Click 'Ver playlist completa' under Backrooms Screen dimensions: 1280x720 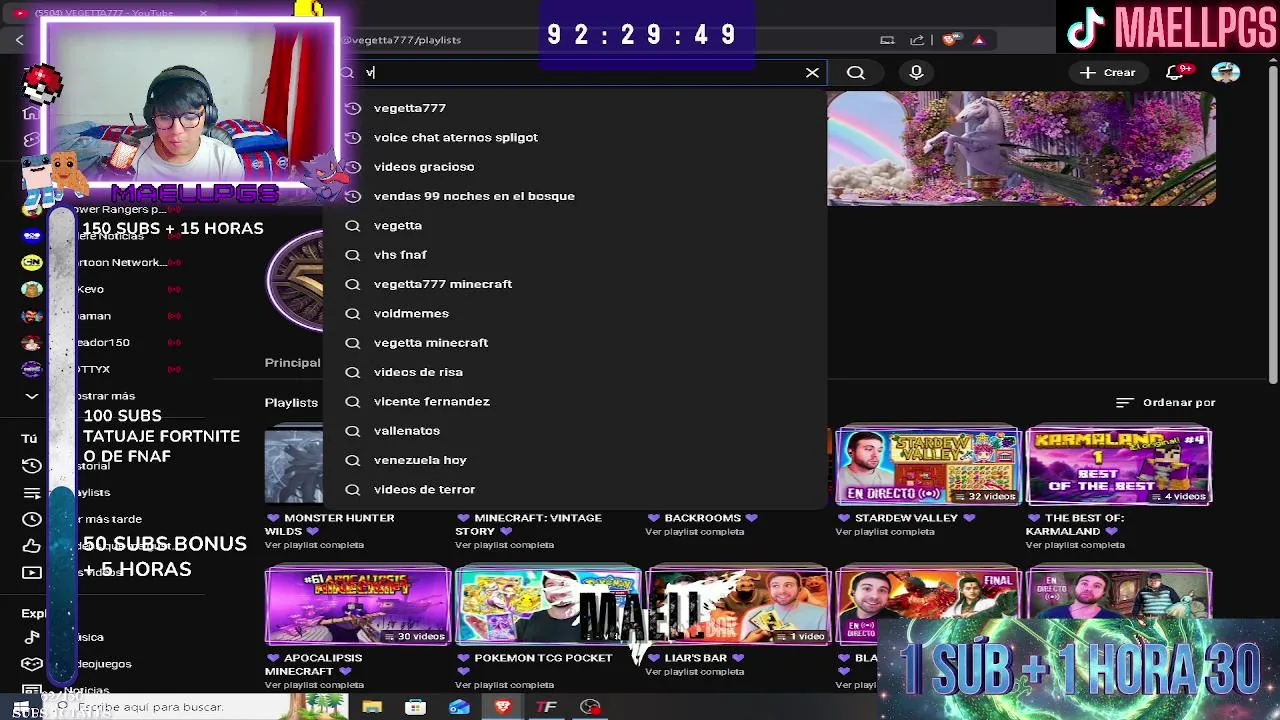coord(694,532)
